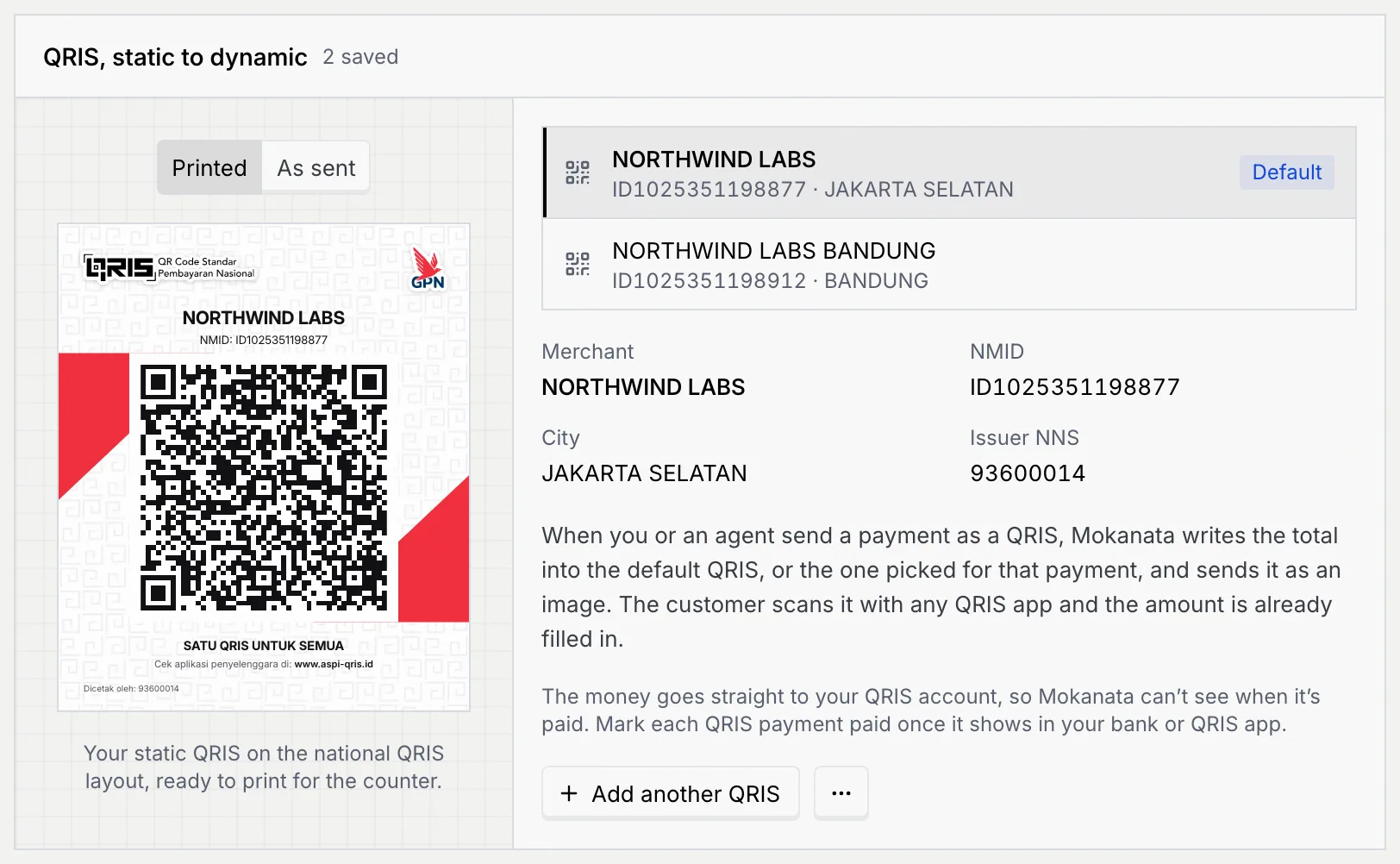Click the Merchant value NORTHWIND LABS in details
Screen dimensions: 1400x864
[x=643, y=387]
